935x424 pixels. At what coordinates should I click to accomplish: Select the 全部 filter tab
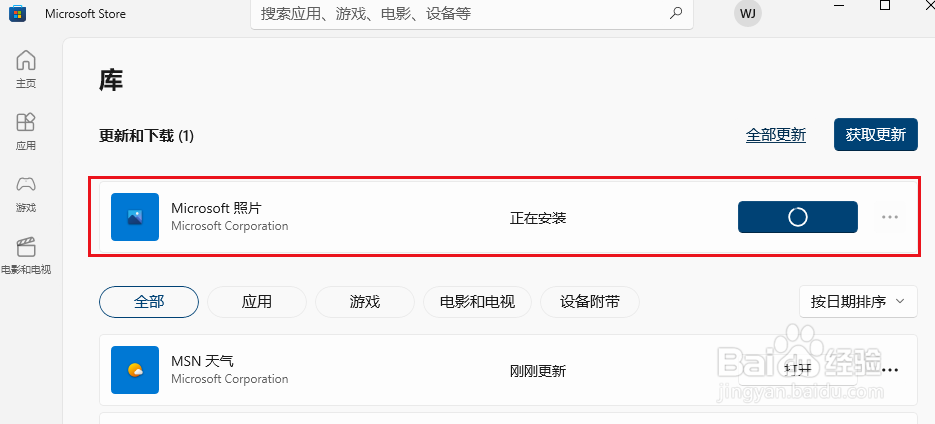148,302
